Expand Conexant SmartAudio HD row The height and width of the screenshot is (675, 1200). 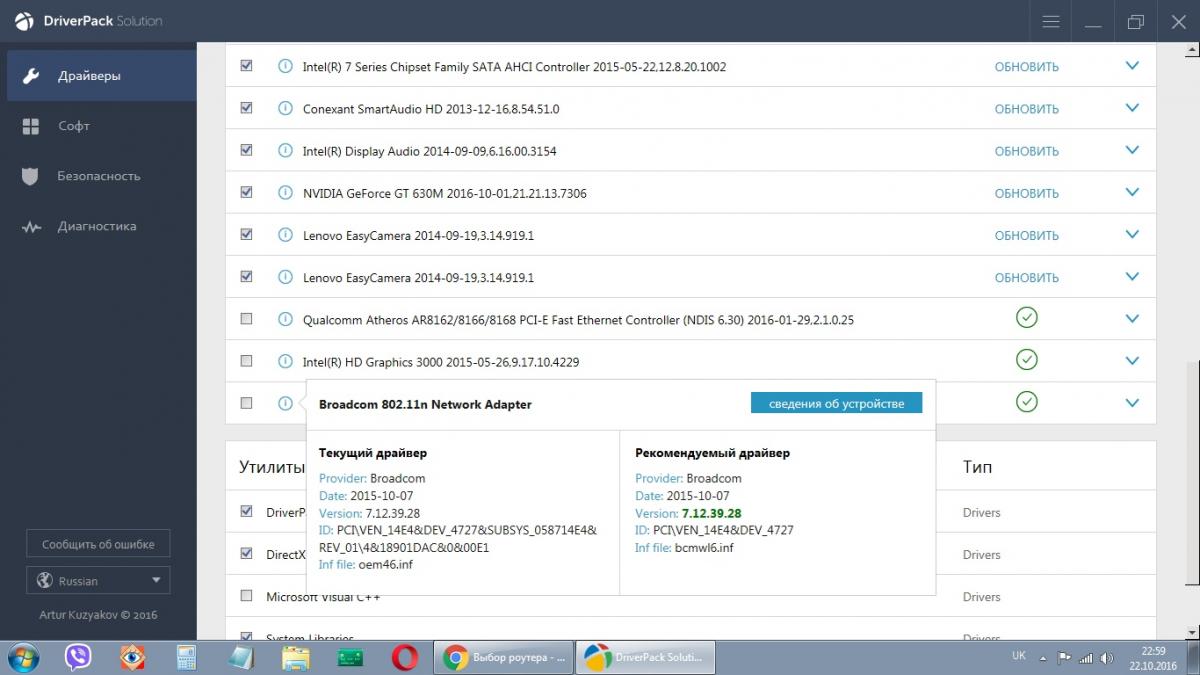pos(1132,108)
